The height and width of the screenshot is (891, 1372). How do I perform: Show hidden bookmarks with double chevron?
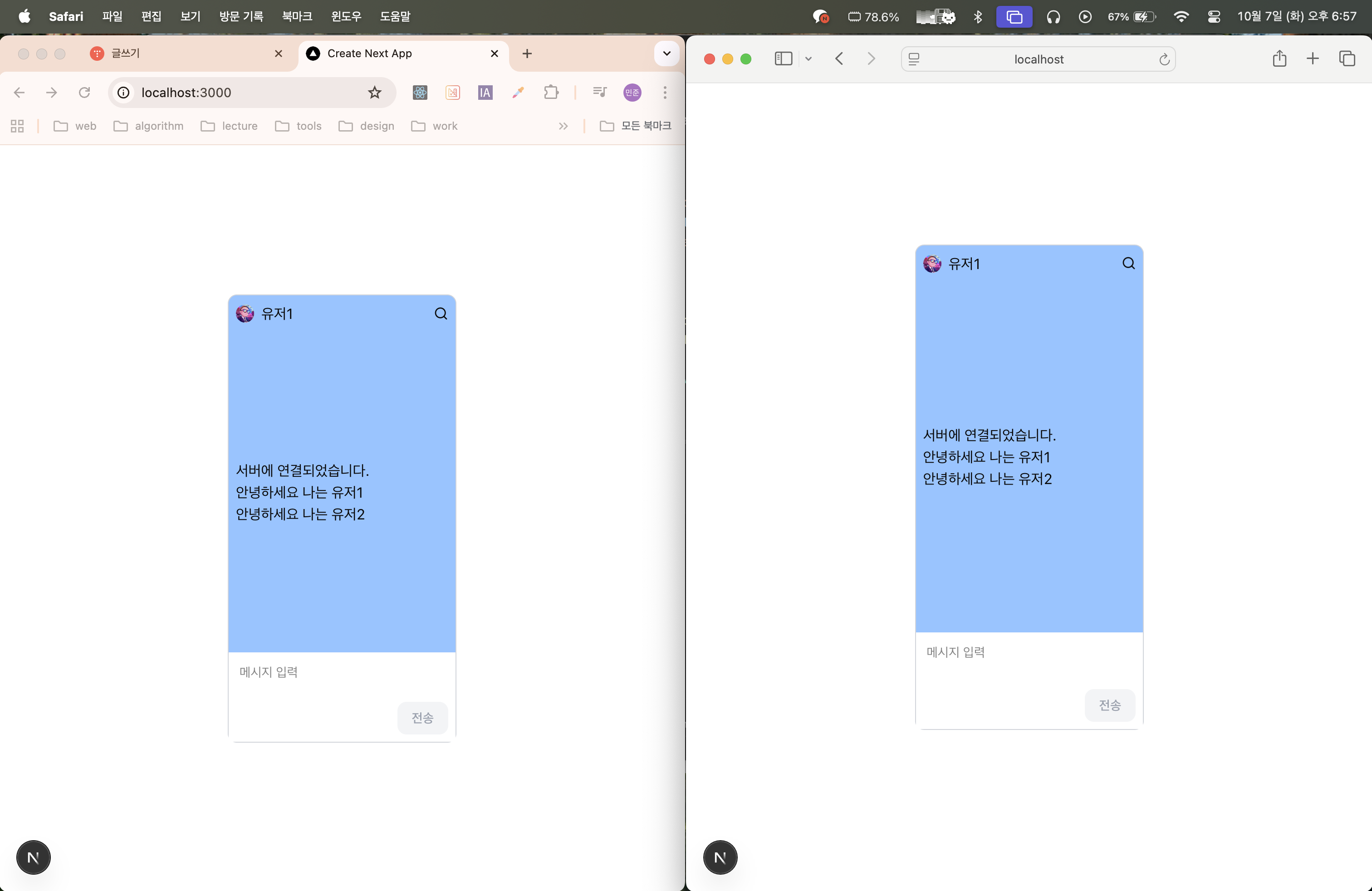[563, 126]
